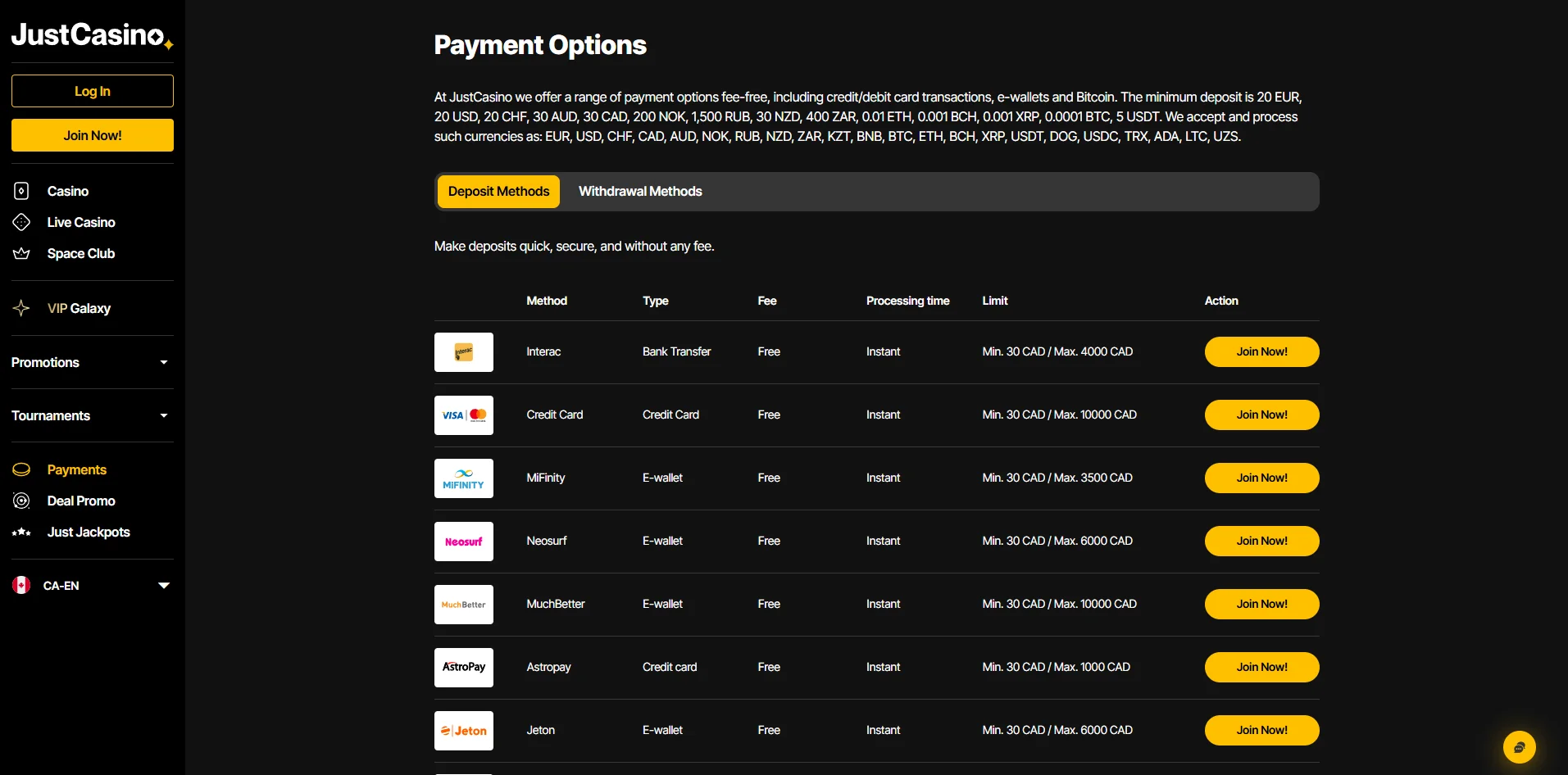Viewport: 1568px width, 775px height.
Task: Click the Action column header
Action: click(x=1221, y=301)
